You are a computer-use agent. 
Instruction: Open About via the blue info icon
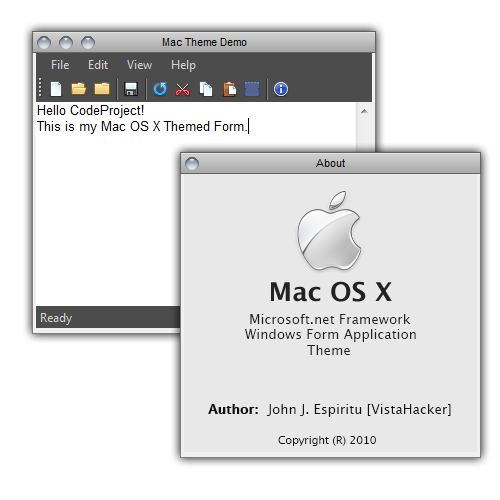click(281, 89)
